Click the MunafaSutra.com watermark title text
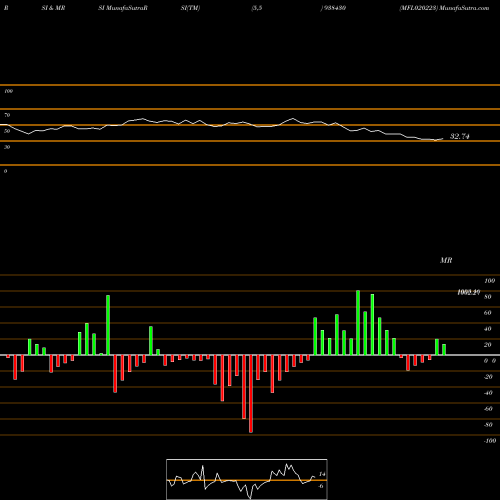The image size is (500, 500). 464,8
